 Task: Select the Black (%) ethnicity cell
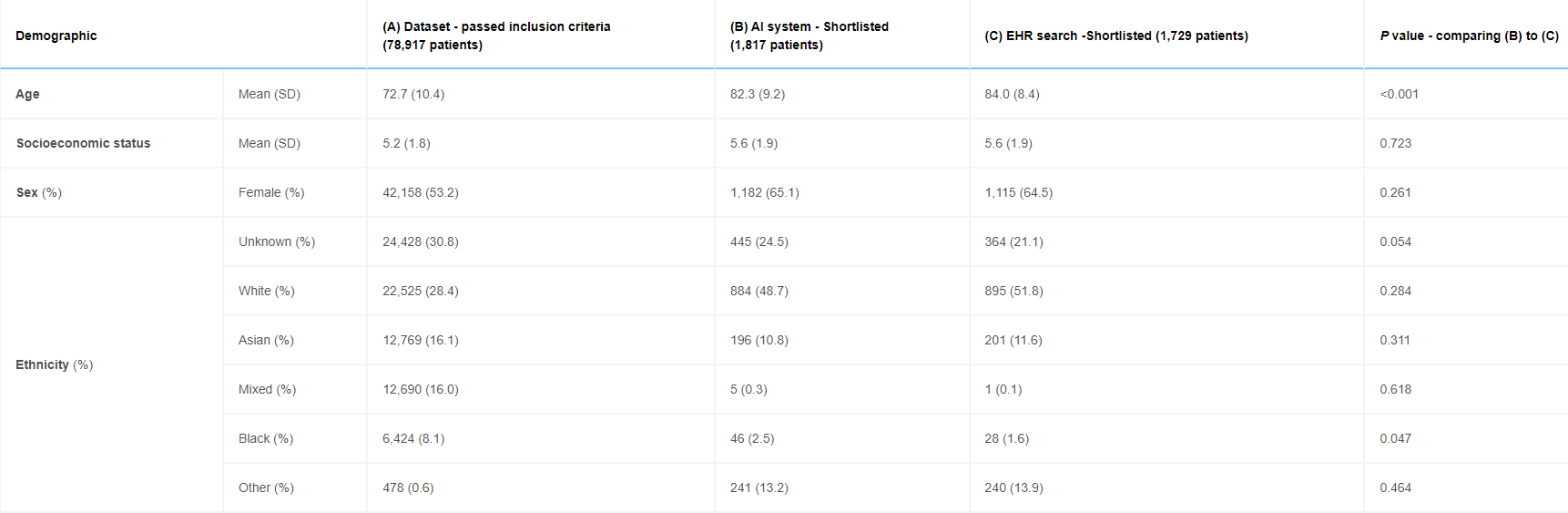(266, 438)
